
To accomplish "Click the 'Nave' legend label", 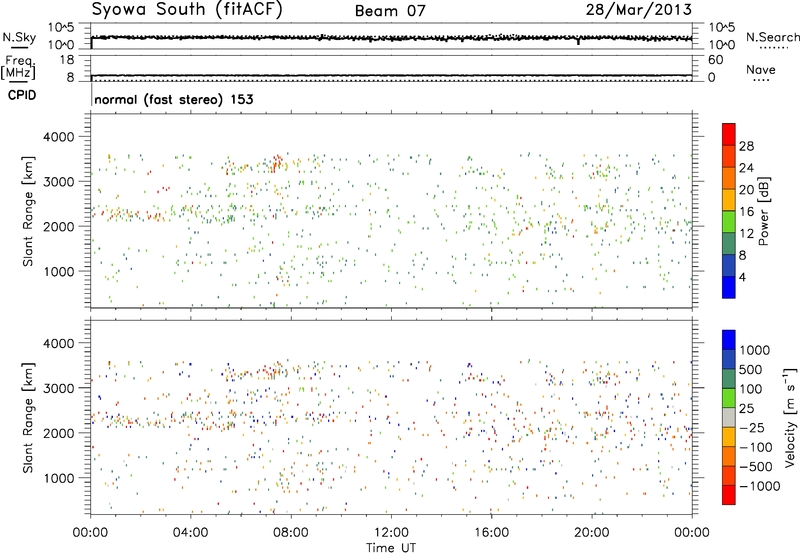I will tap(761, 70).
